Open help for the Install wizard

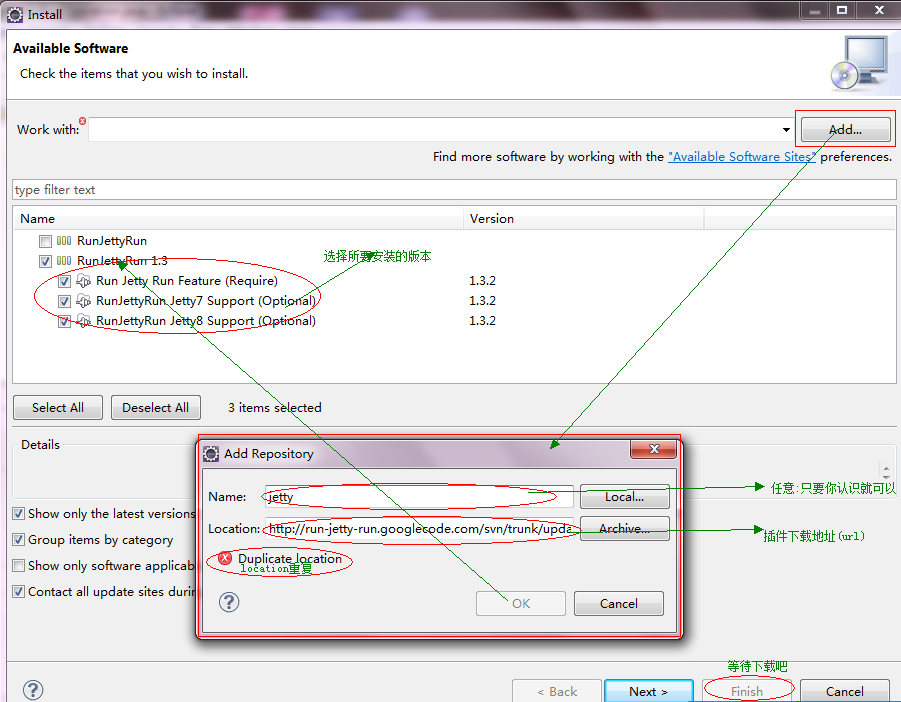(x=33, y=691)
